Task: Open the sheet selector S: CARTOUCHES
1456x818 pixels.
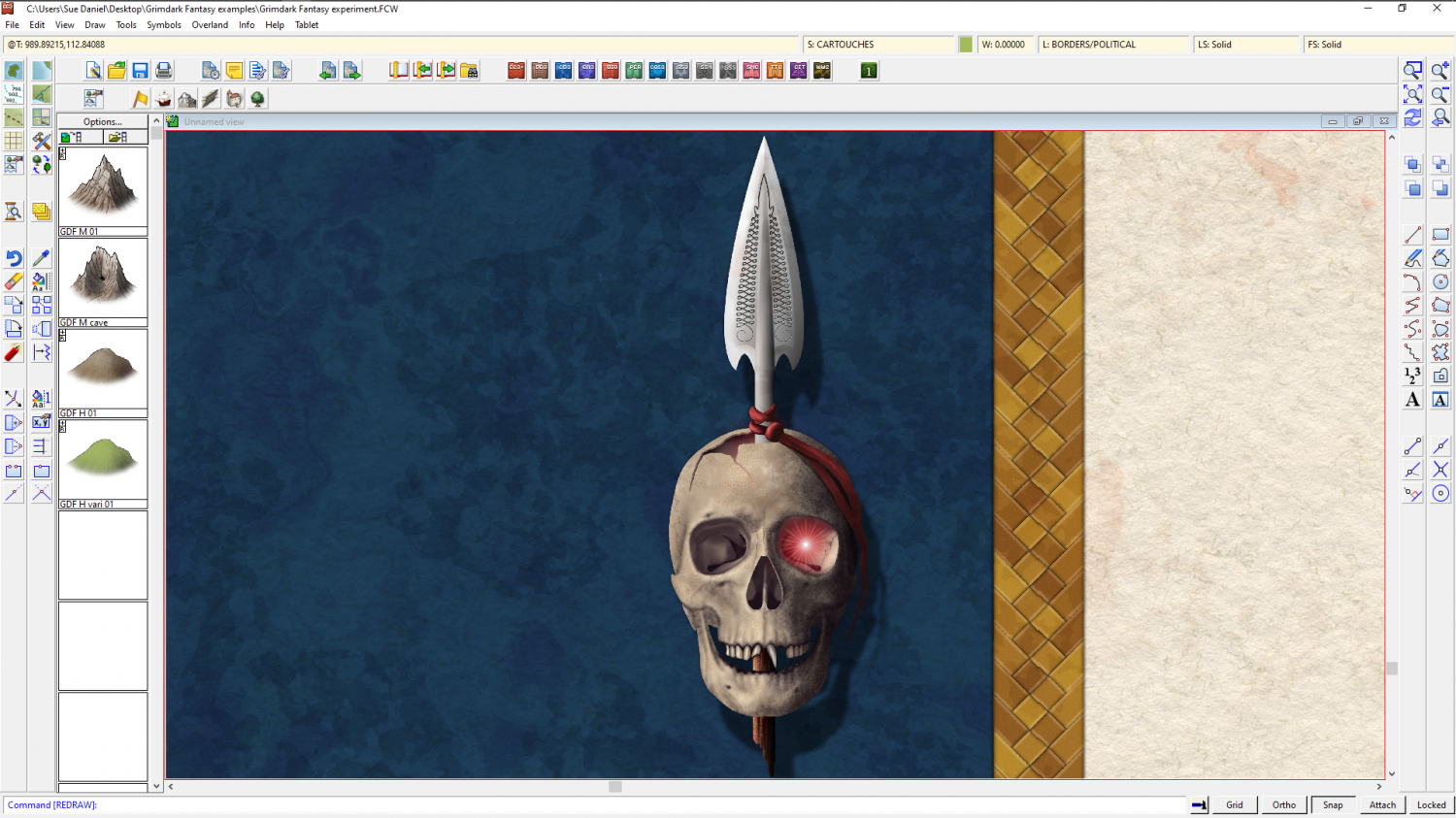Action: tap(879, 45)
